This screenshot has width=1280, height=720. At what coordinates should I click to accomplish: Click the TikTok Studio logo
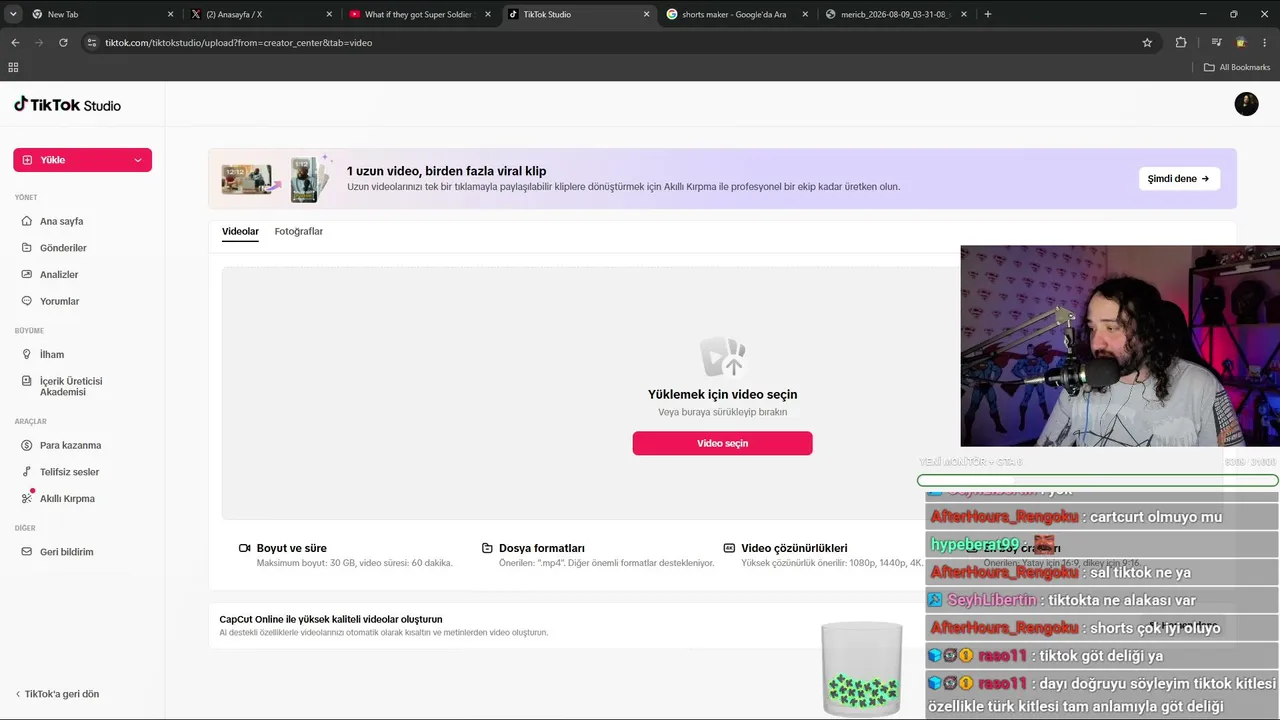67,105
